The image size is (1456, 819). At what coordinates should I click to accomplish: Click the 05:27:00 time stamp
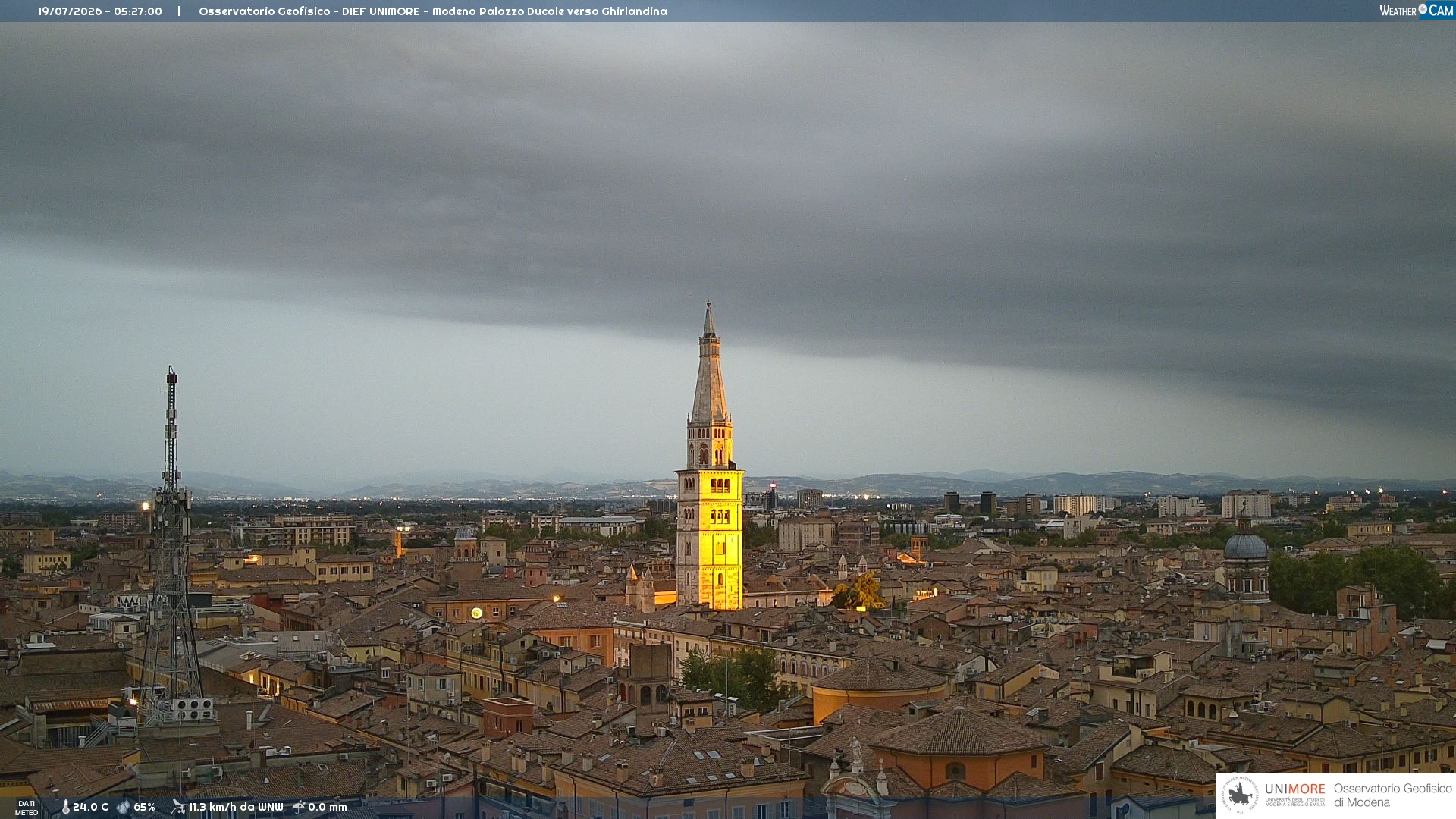tap(138, 11)
